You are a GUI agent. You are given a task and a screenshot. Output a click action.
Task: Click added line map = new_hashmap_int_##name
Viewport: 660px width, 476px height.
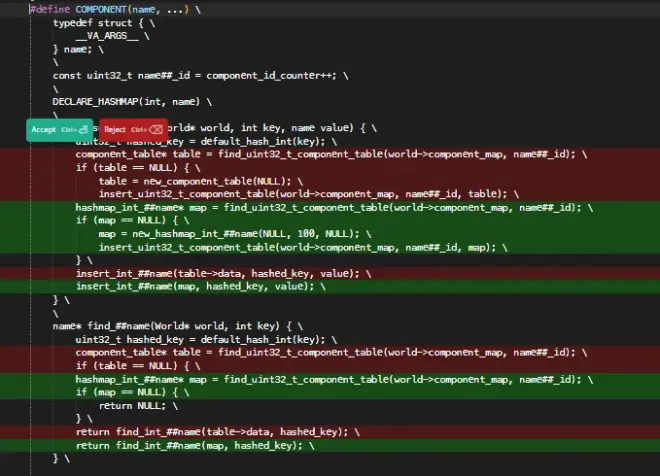(232, 233)
